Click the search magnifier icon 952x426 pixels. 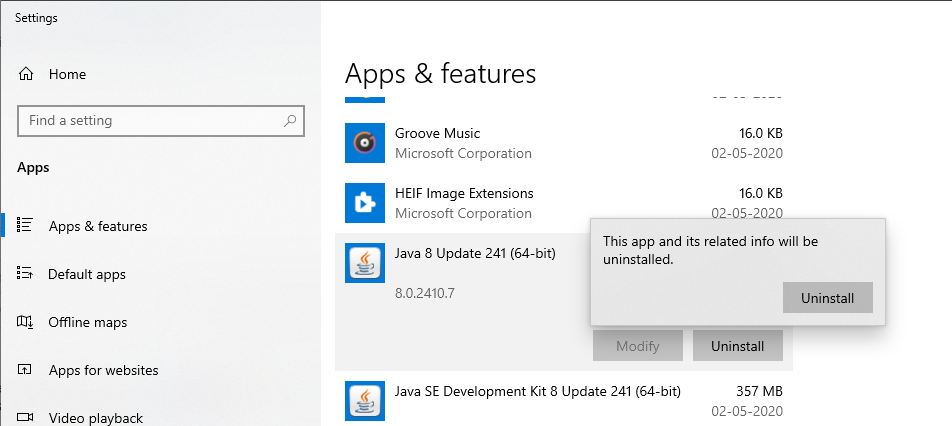(x=290, y=121)
